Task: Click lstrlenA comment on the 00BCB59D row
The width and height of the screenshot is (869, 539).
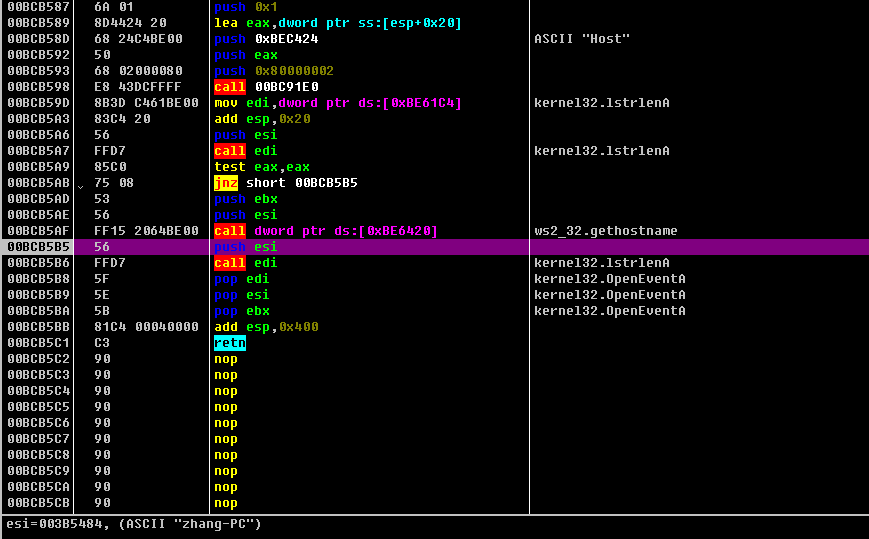Action: pyautogui.click(x=602, y=103)
